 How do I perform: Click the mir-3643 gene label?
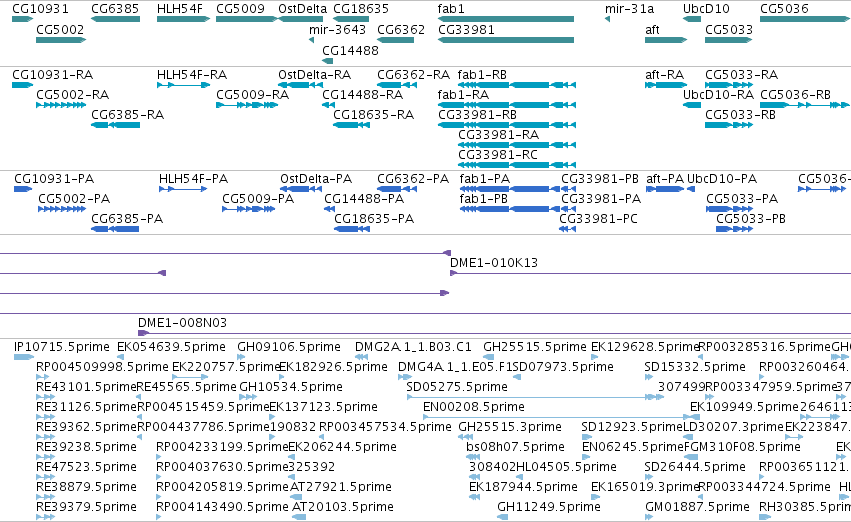click(337, 29)
